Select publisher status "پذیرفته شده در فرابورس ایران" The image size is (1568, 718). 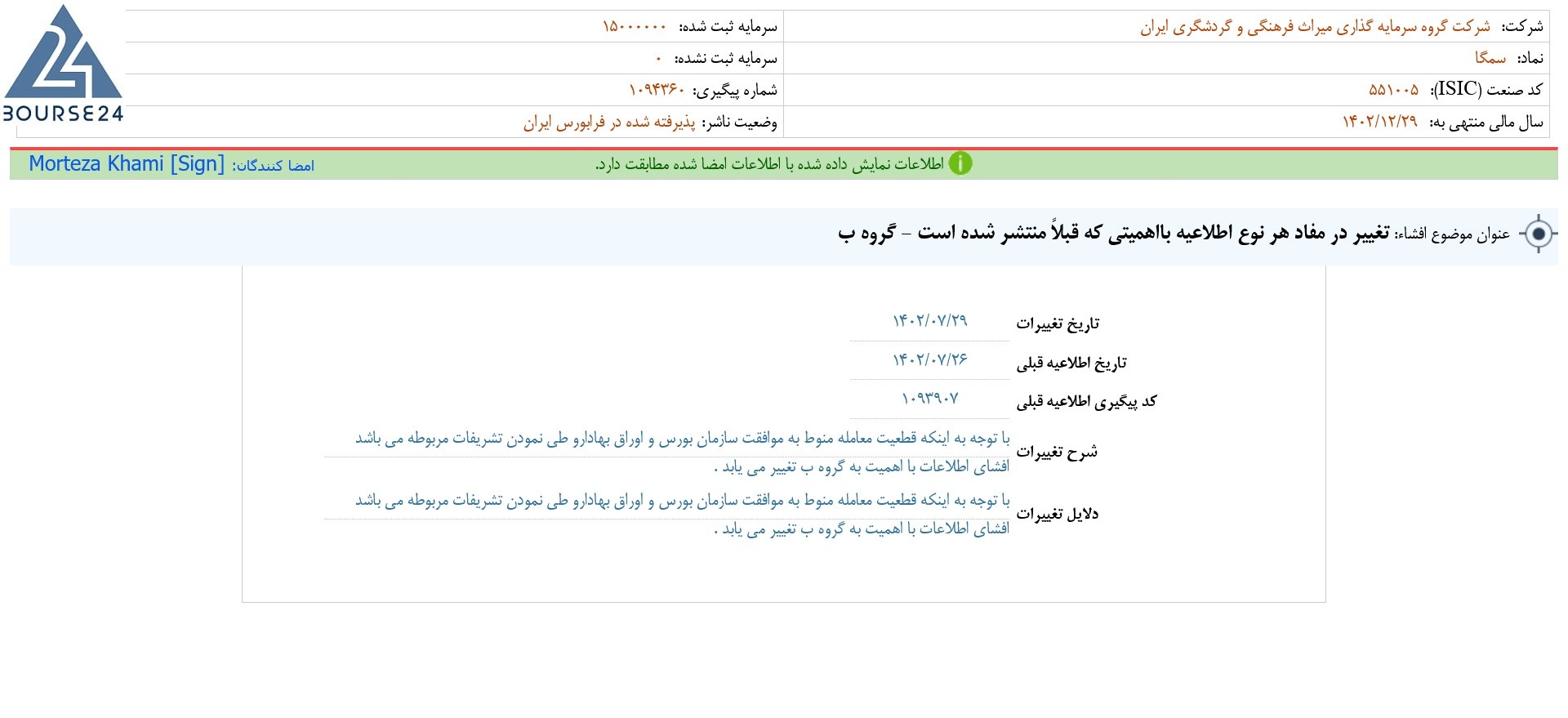(609, 122)
